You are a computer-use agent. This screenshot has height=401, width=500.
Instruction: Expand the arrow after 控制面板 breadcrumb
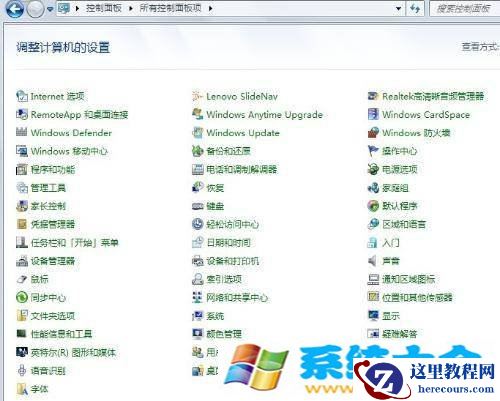(131, 8)
